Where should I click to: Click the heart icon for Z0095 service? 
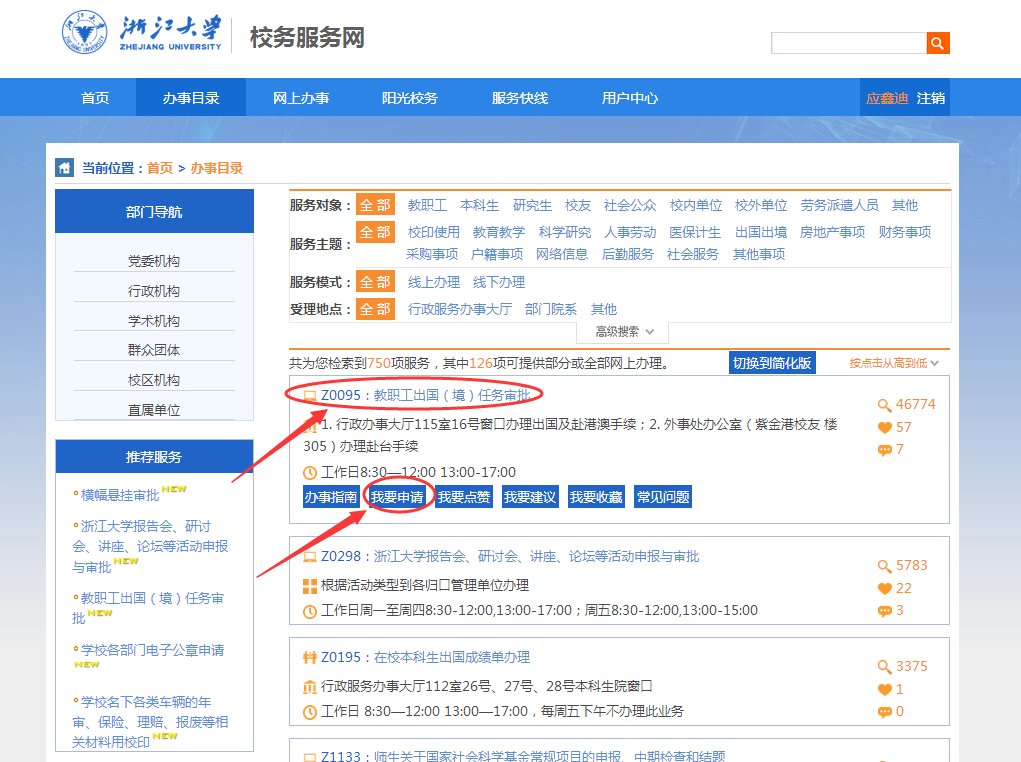884,428
